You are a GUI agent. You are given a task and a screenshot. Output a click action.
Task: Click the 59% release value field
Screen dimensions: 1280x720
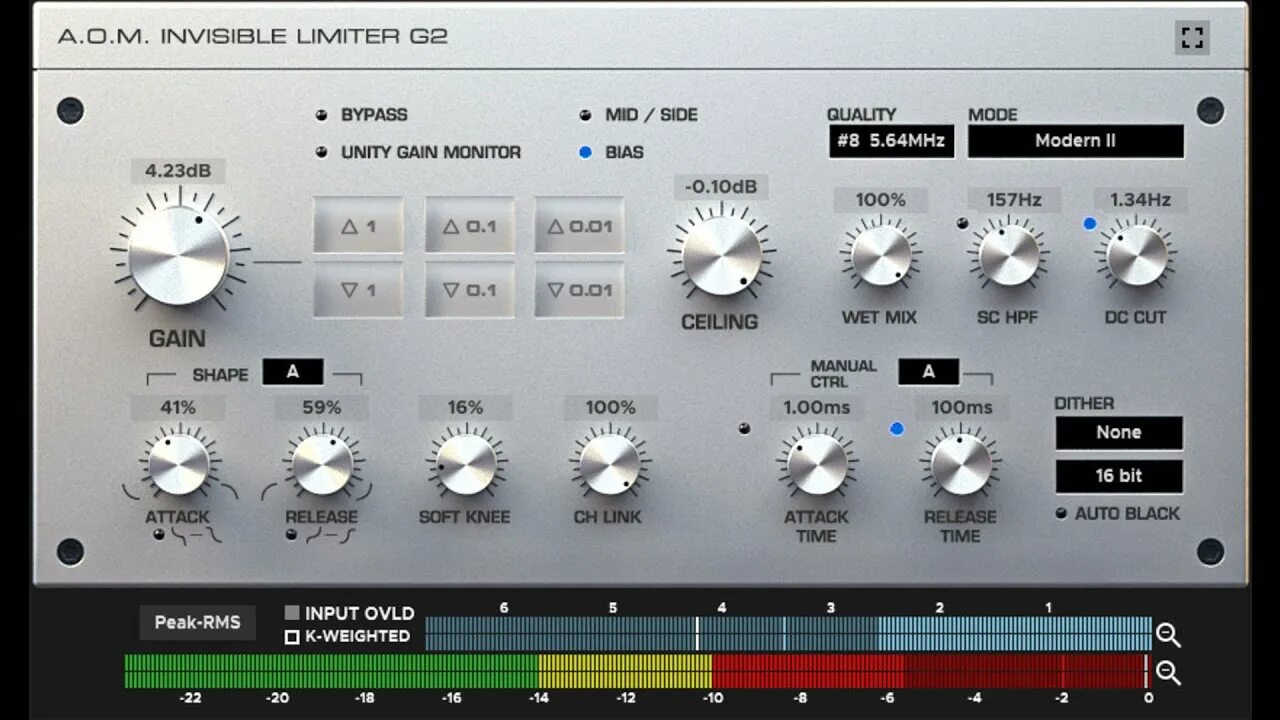[x=322, y=408]
